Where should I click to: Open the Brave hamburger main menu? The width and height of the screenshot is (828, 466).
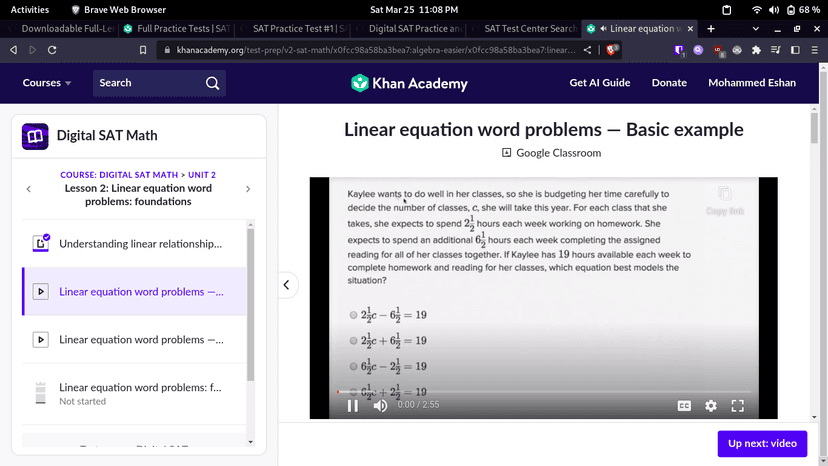(815, 50)
